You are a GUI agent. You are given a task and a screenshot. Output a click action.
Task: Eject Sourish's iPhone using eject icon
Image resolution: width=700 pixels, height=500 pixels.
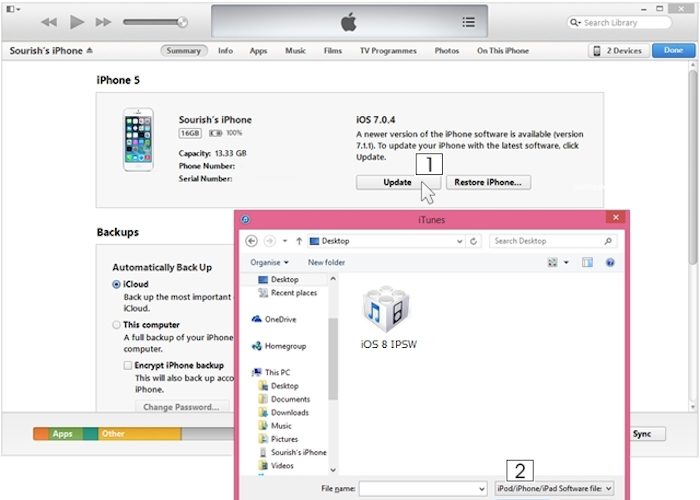[x=89, y=50]
